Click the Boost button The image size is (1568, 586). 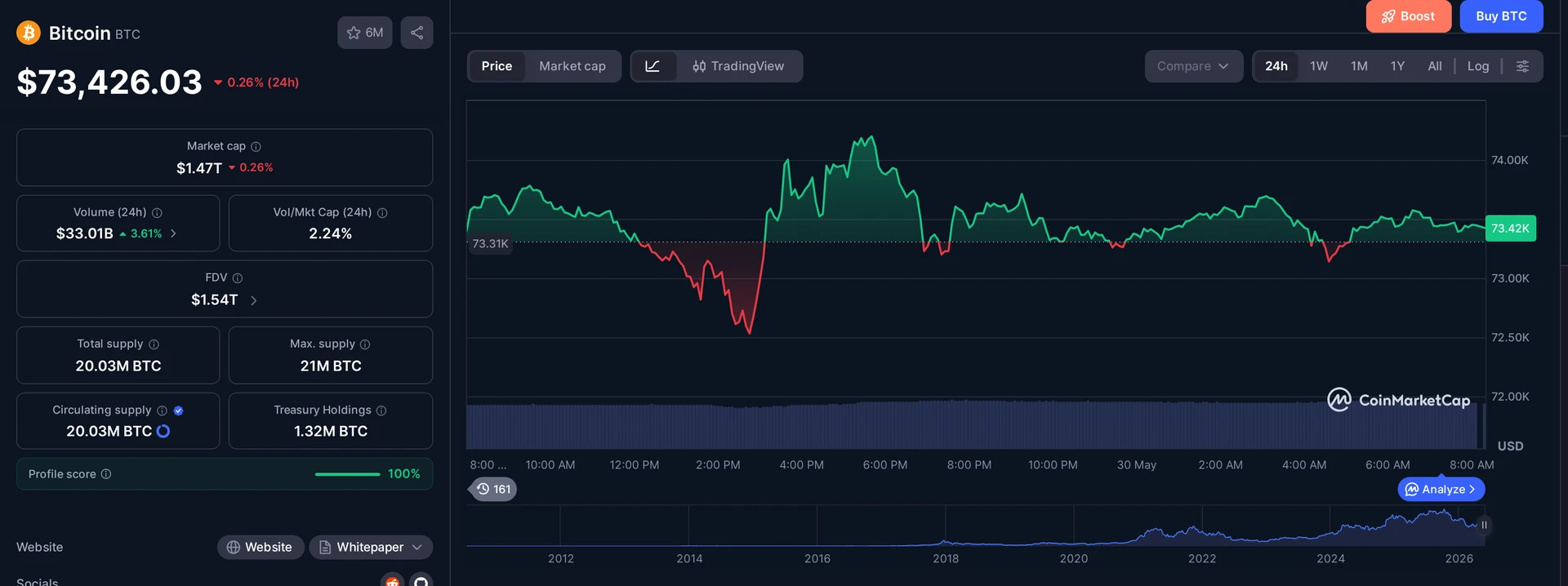tap(1408, 16)
